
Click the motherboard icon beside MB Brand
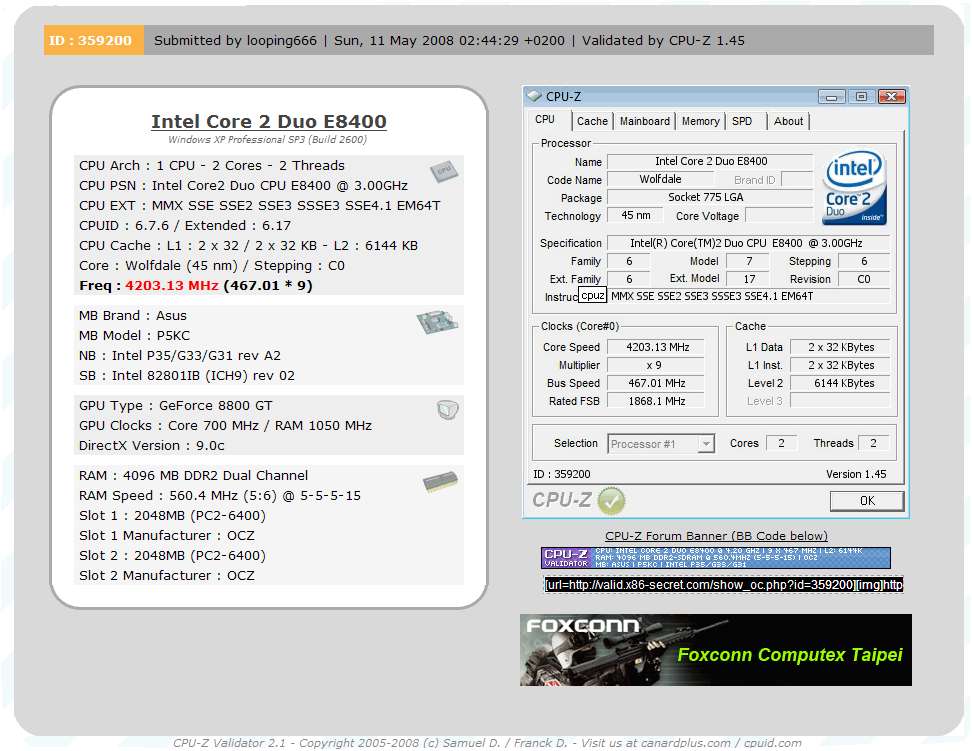(436, 323)
